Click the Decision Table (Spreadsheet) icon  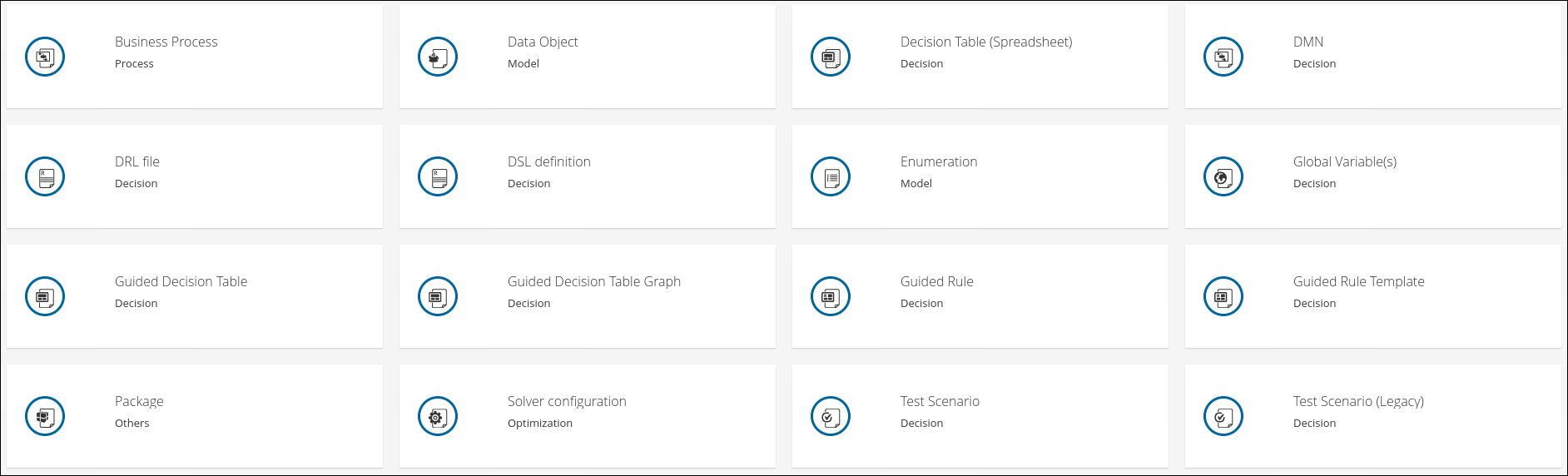[x=831, y=57]
